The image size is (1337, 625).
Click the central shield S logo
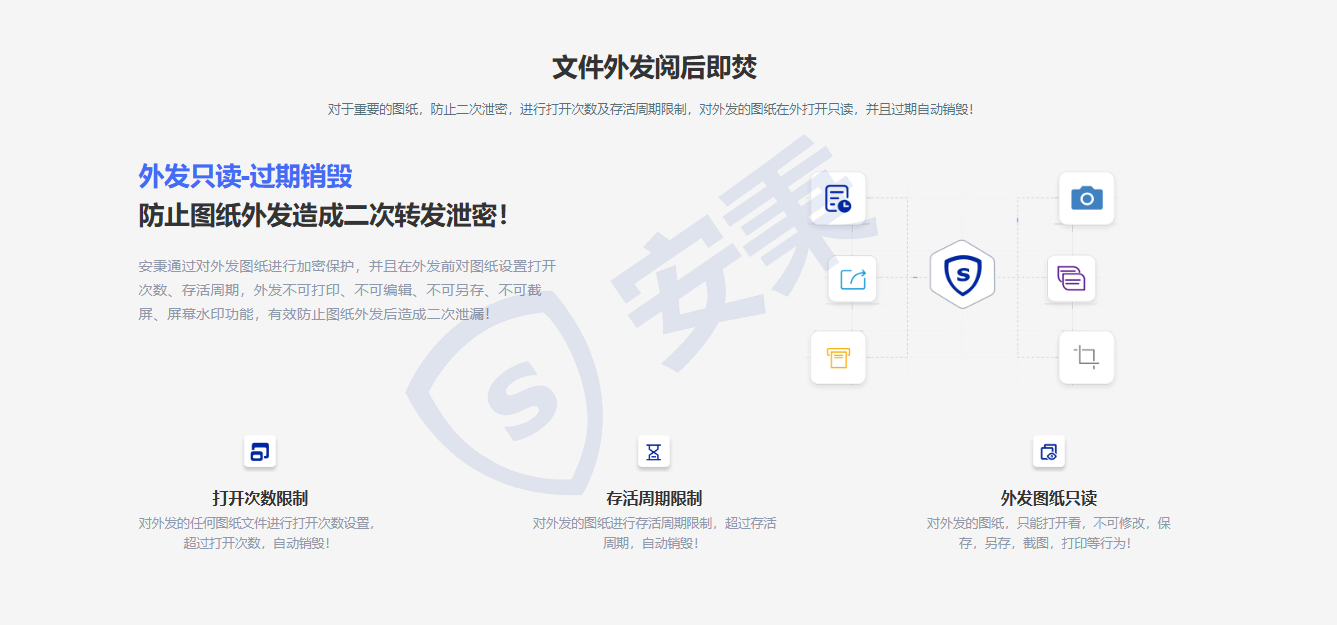pos(962,274)
